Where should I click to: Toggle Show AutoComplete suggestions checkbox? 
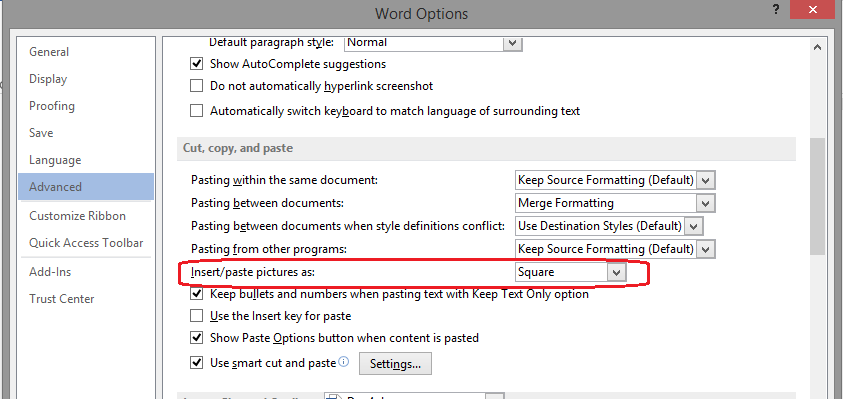pos(197,63)
